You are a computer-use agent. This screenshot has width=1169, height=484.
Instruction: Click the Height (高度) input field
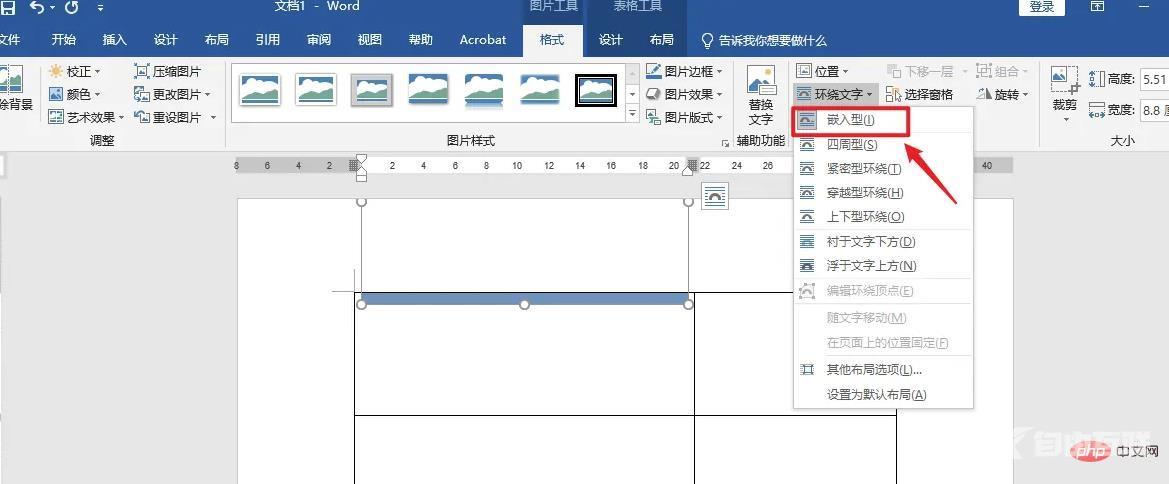pos(1153,79)
